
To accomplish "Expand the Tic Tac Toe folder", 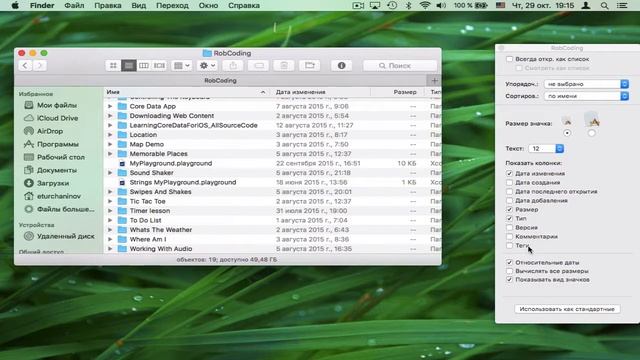I will [x=110, y=201].
